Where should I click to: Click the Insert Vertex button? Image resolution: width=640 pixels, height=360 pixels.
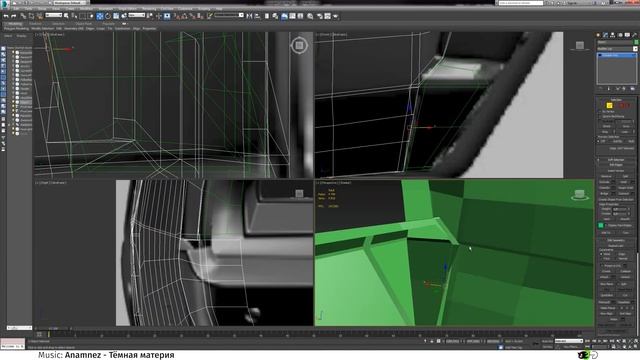pyautogui.click(x=616, y=171)
